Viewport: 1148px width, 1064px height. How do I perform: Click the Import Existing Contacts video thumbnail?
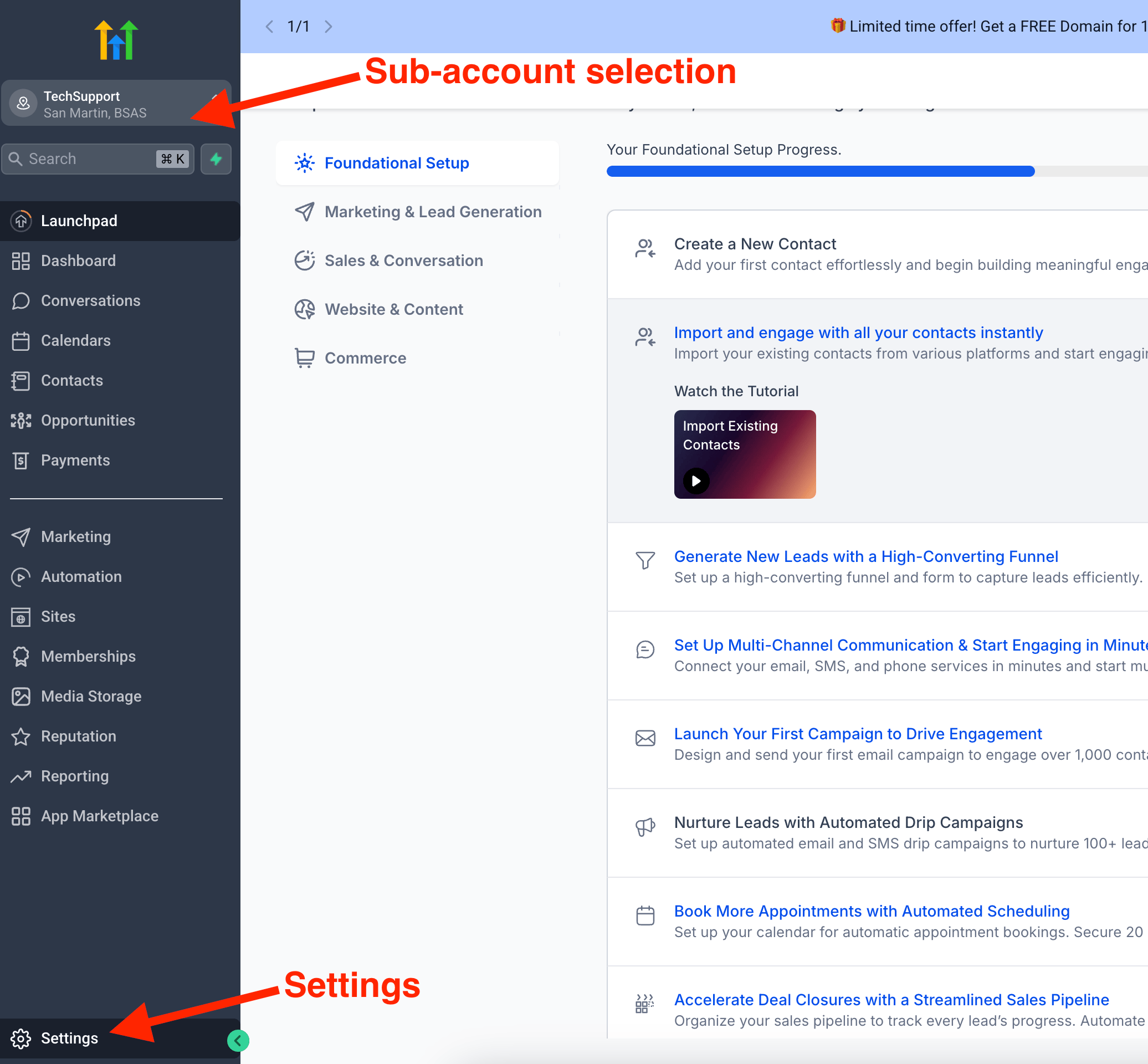pos(745,454)
